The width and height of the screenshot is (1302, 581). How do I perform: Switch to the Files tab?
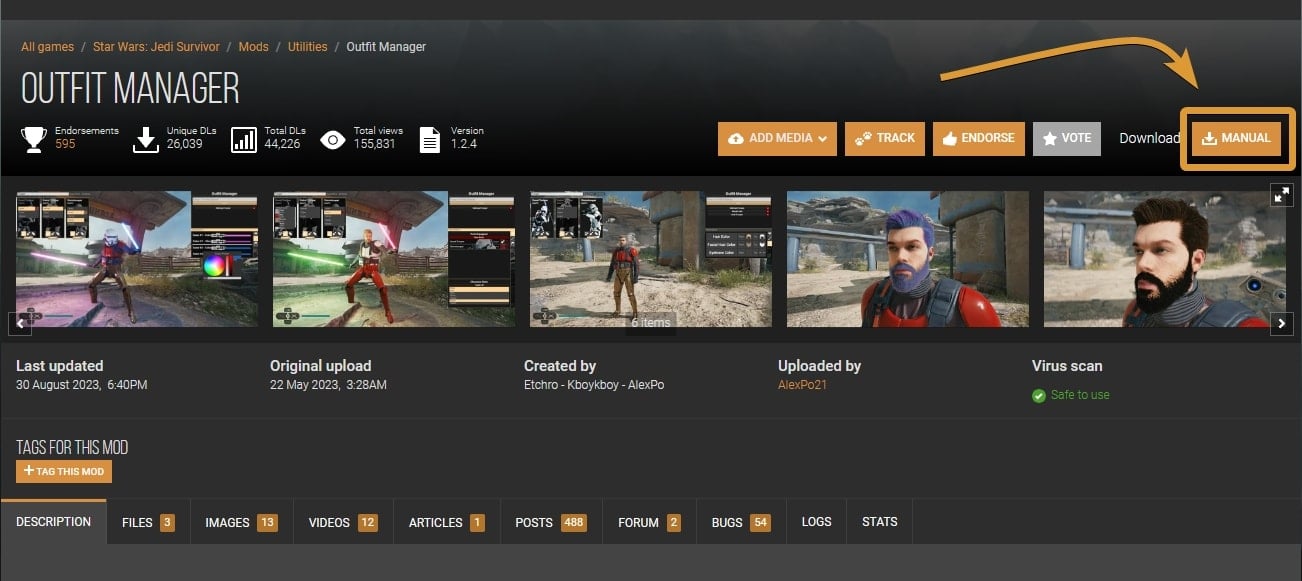pyautogui.click(x=148, y=522)
